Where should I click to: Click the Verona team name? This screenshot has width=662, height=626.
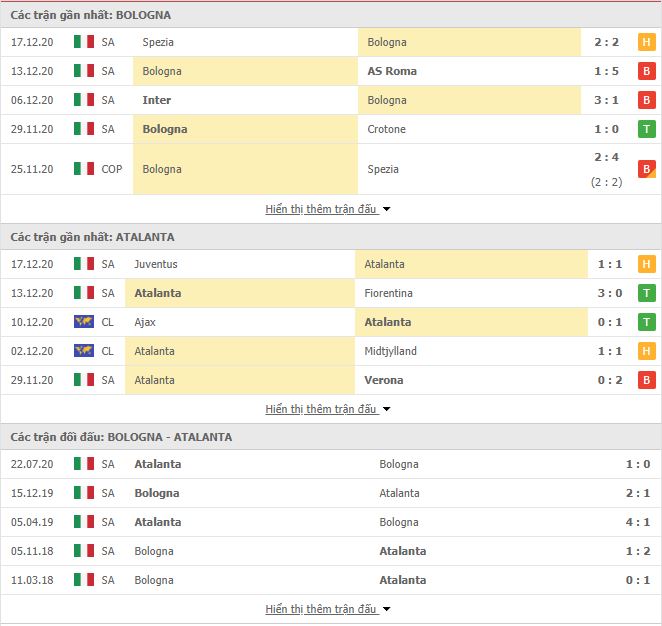383,380
